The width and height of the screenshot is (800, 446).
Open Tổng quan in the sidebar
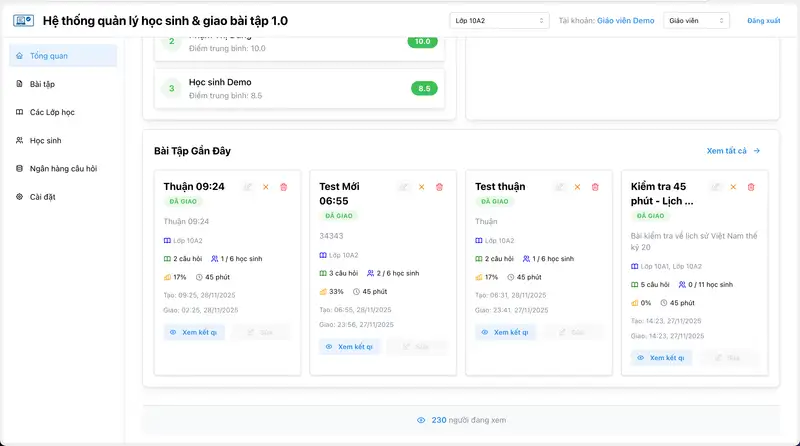tap(62, 56)
